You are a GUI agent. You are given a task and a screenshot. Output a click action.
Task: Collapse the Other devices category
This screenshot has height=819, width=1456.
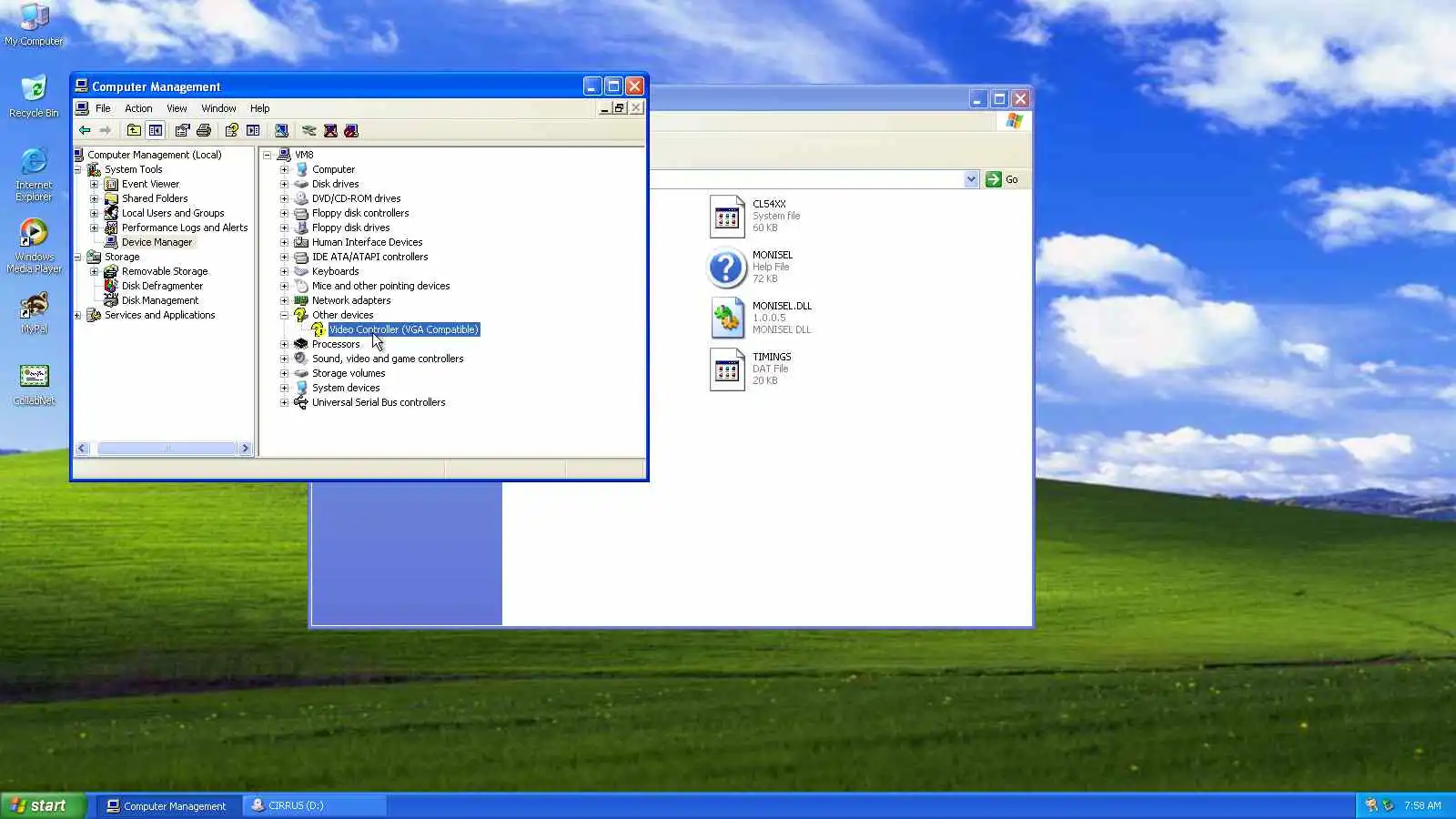click(x=284, y=315)
